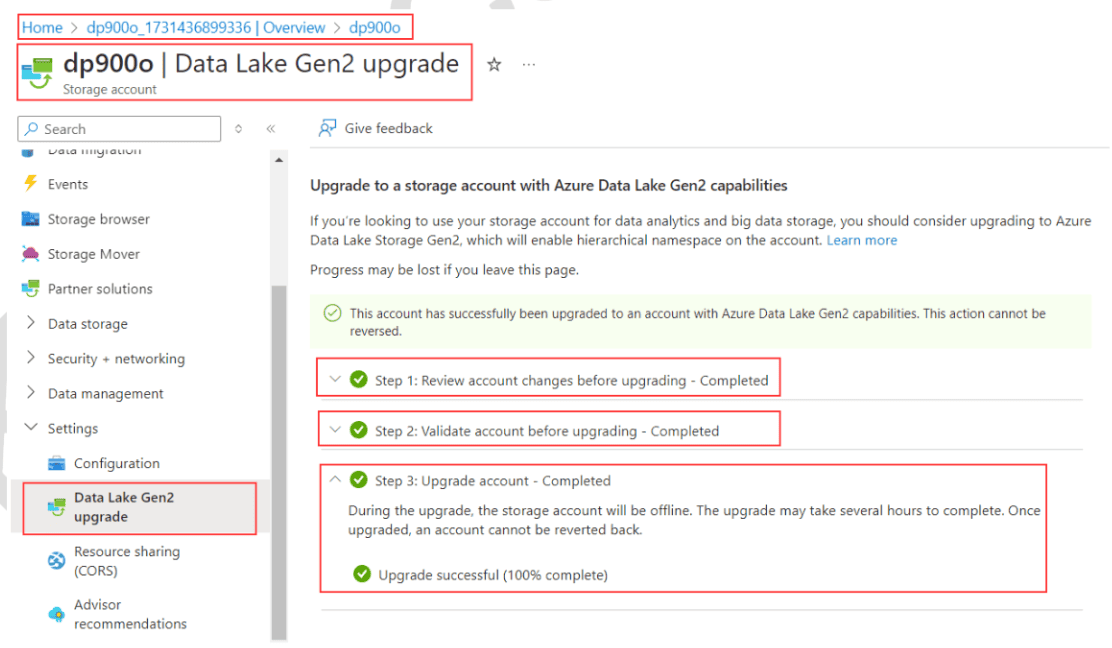Open Advisor recommendations icon
This screenshot has height=648, width=1112.
pos(56,614)
